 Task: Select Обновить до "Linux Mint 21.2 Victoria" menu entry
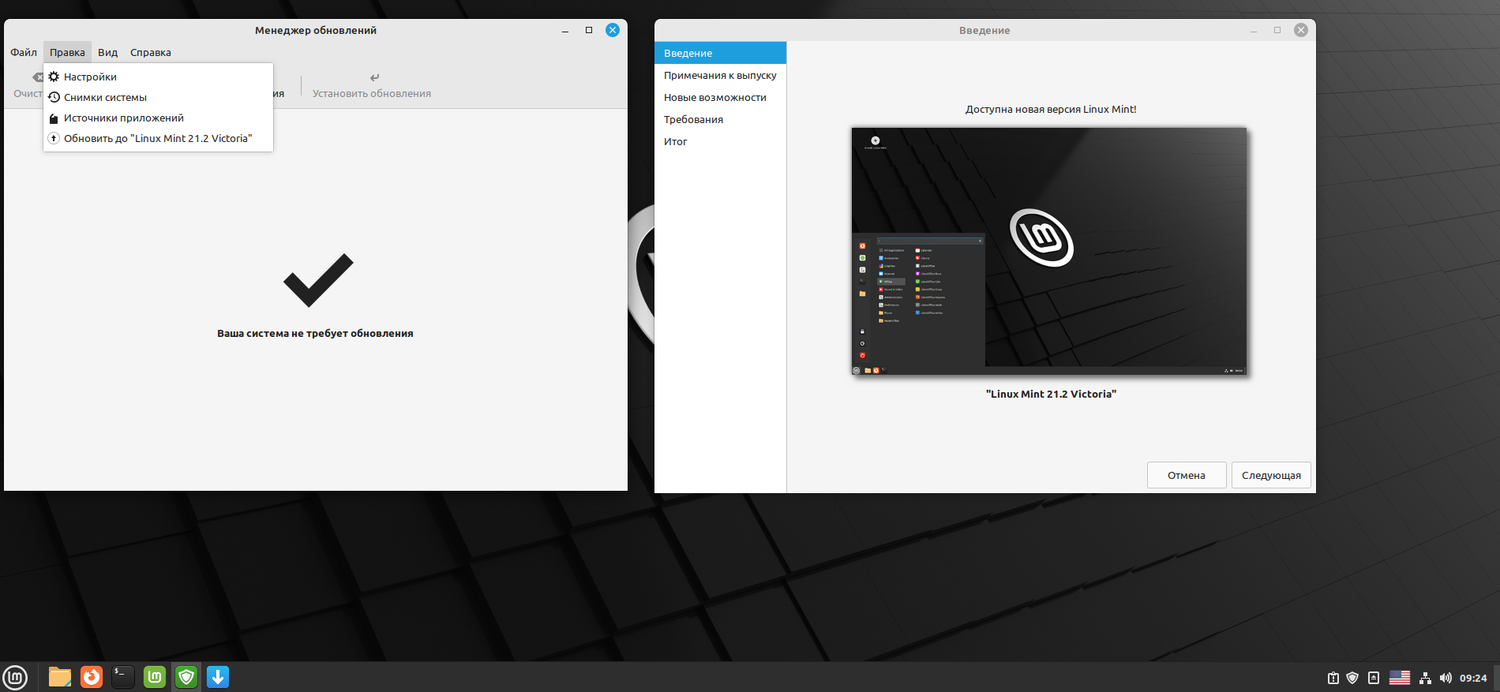click(x=158, y=138)
